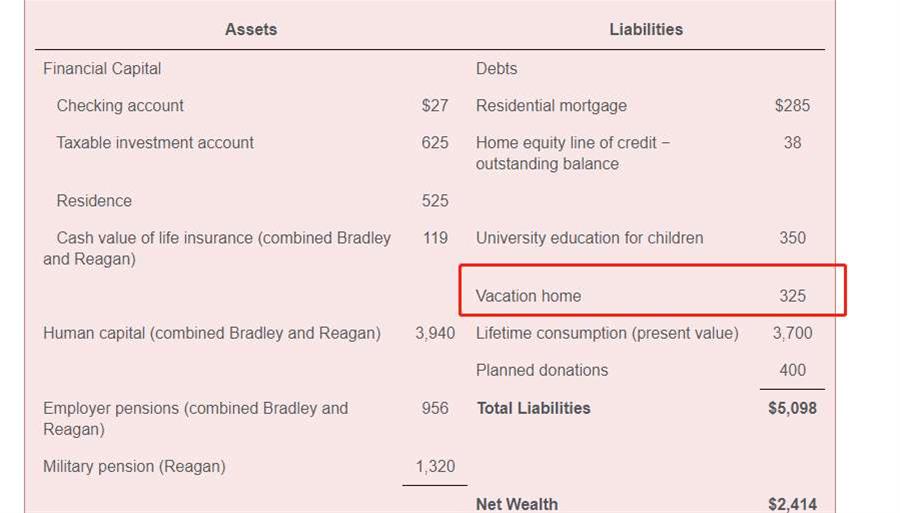The height and width of the screenshot is (513, 900).
Task: Select the Human capital row label
Action: pyautogui.click(x=212, y=333)
